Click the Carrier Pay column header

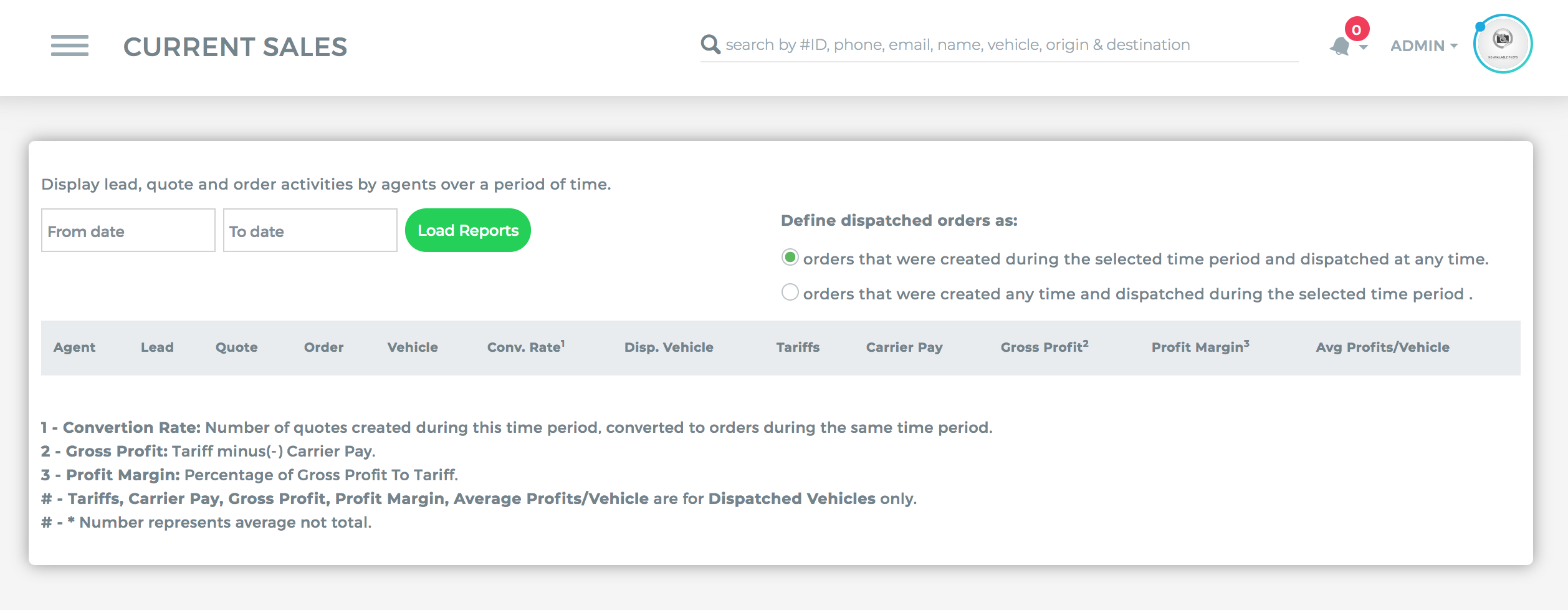tap(904, 347)
